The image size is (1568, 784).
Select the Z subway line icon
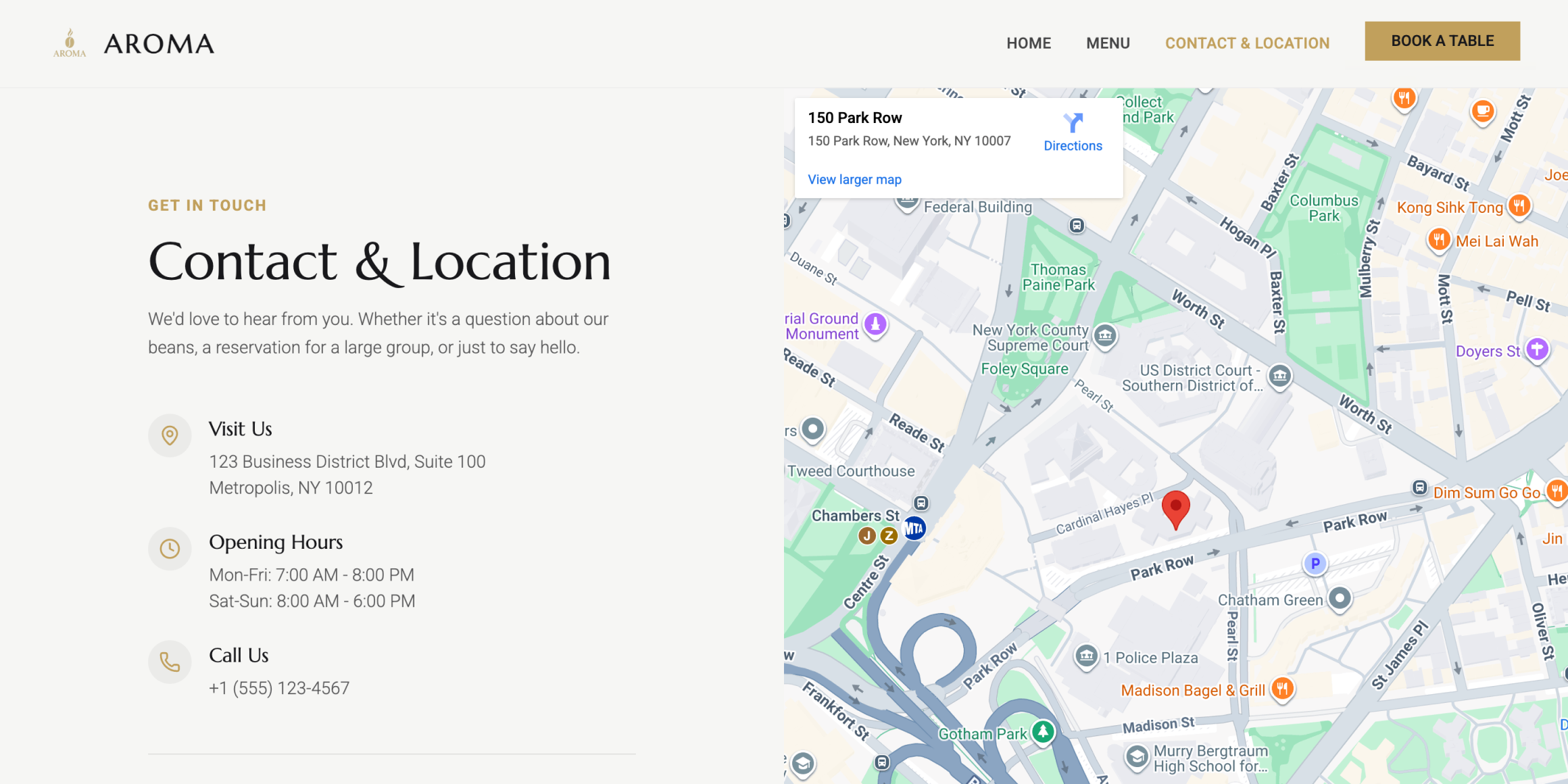(889, 534)
